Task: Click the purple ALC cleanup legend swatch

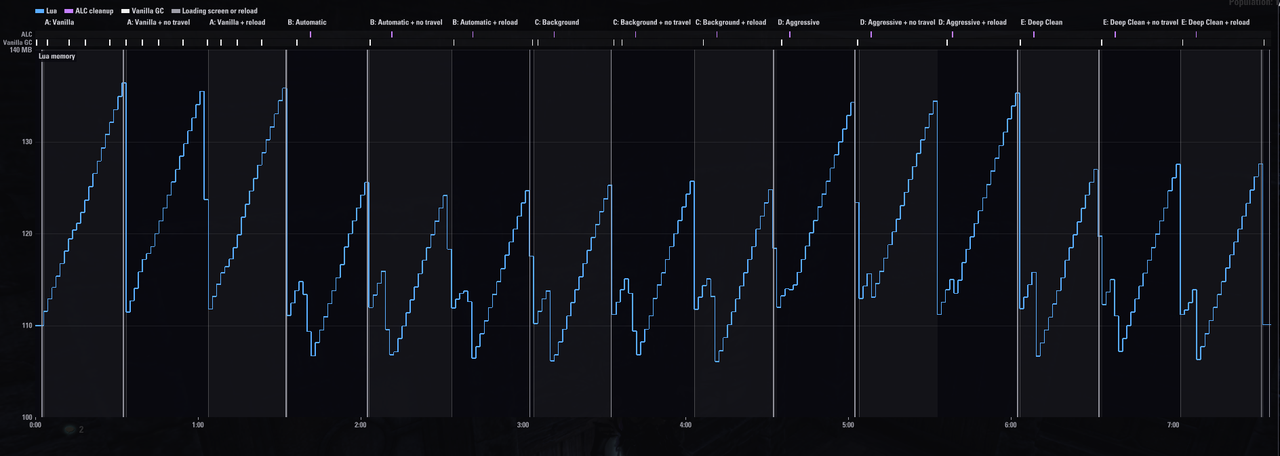Action: tap(69, 10)
